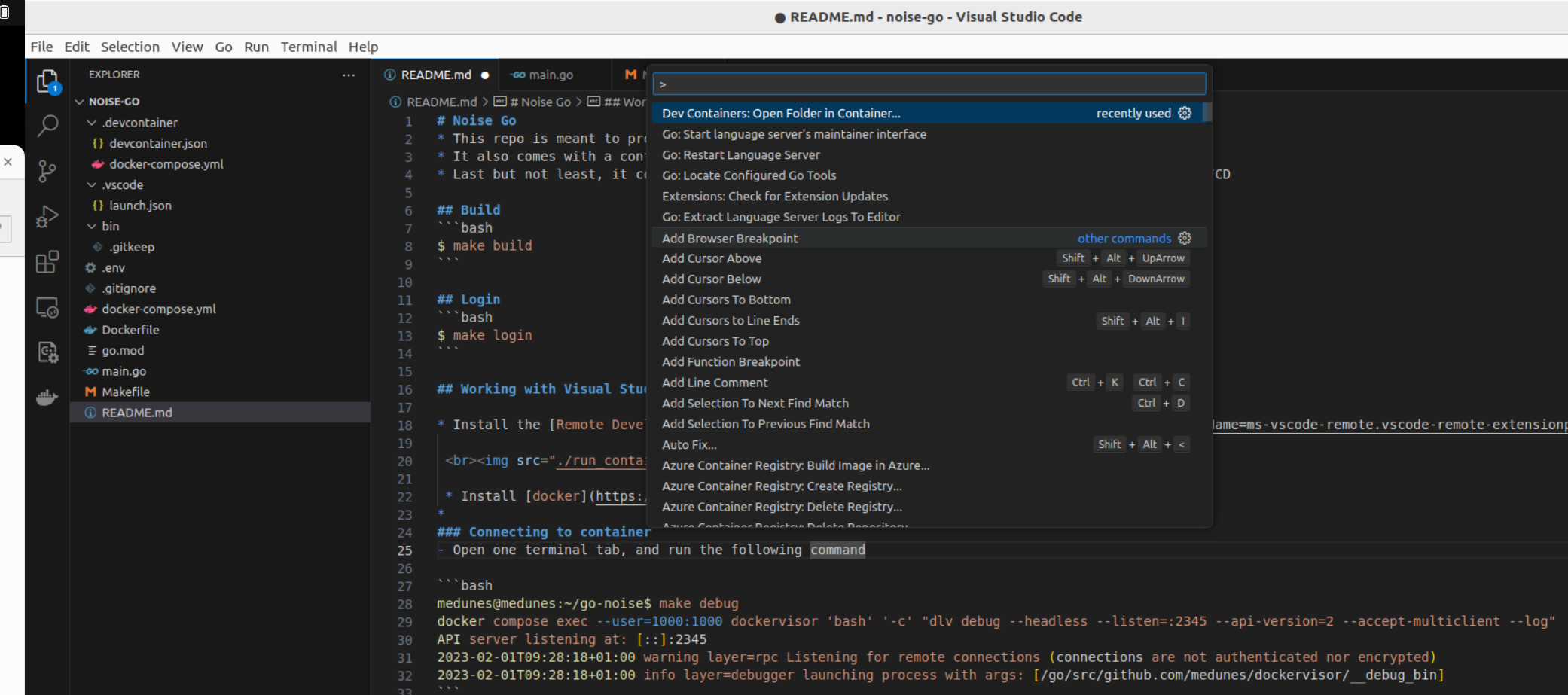1568x695 pixels.
Task: Collapse the .vscode folder
Action: (92, 184)
